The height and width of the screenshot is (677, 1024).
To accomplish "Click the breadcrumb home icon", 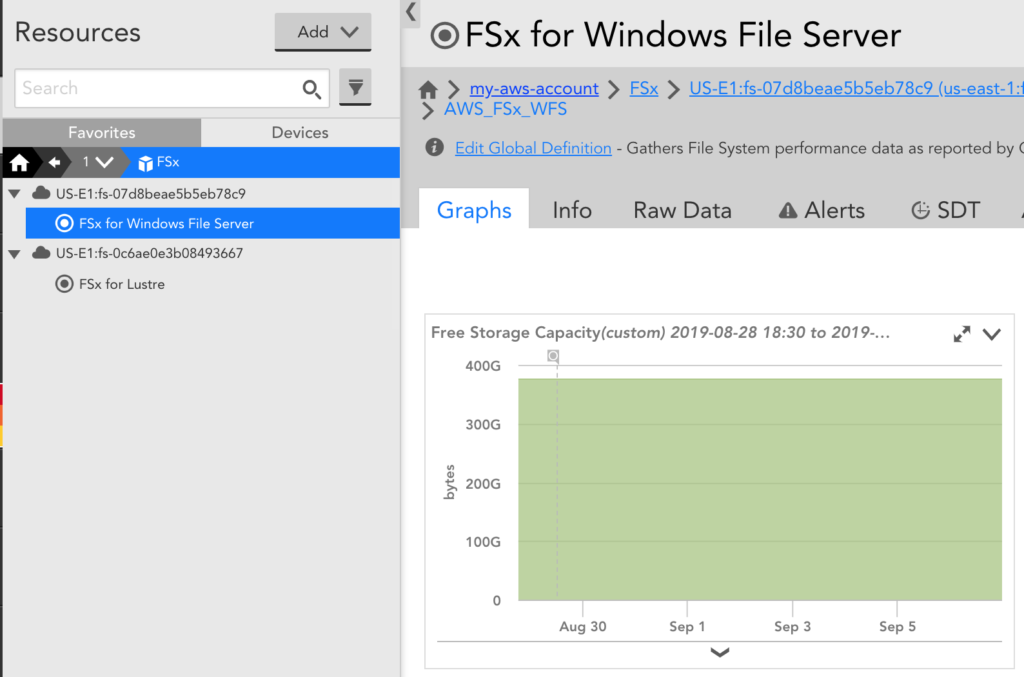I will [x=428, y=89].
